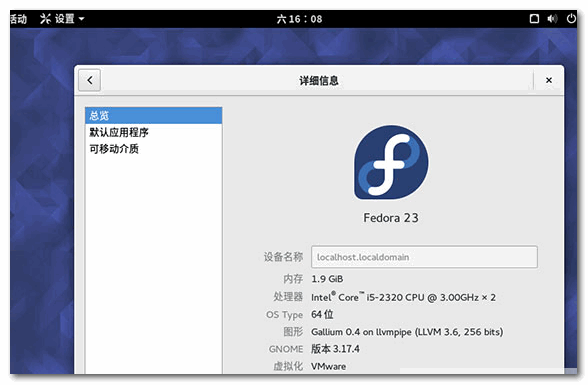This screenshot has width=588, height=385.
Task: Go back with the left arrow button
Action: coord(89,80)
